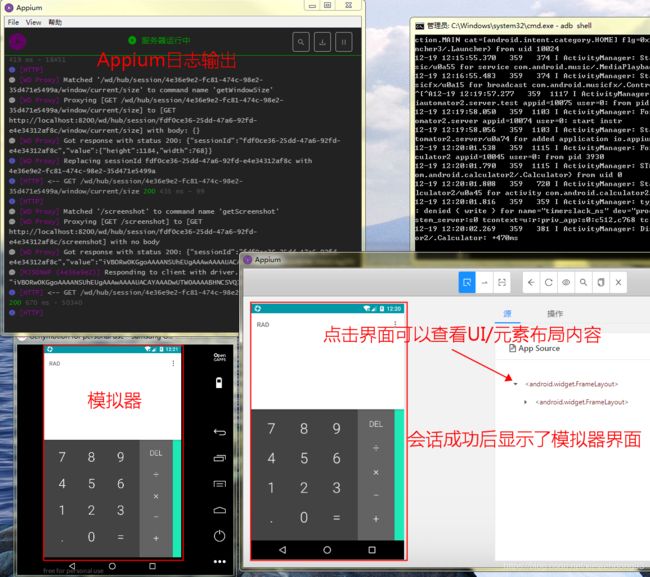Toggle RAD mode in the inspector screenshot calculator
Viewport: 650px width, 577px height.
[x=263, y=325]
